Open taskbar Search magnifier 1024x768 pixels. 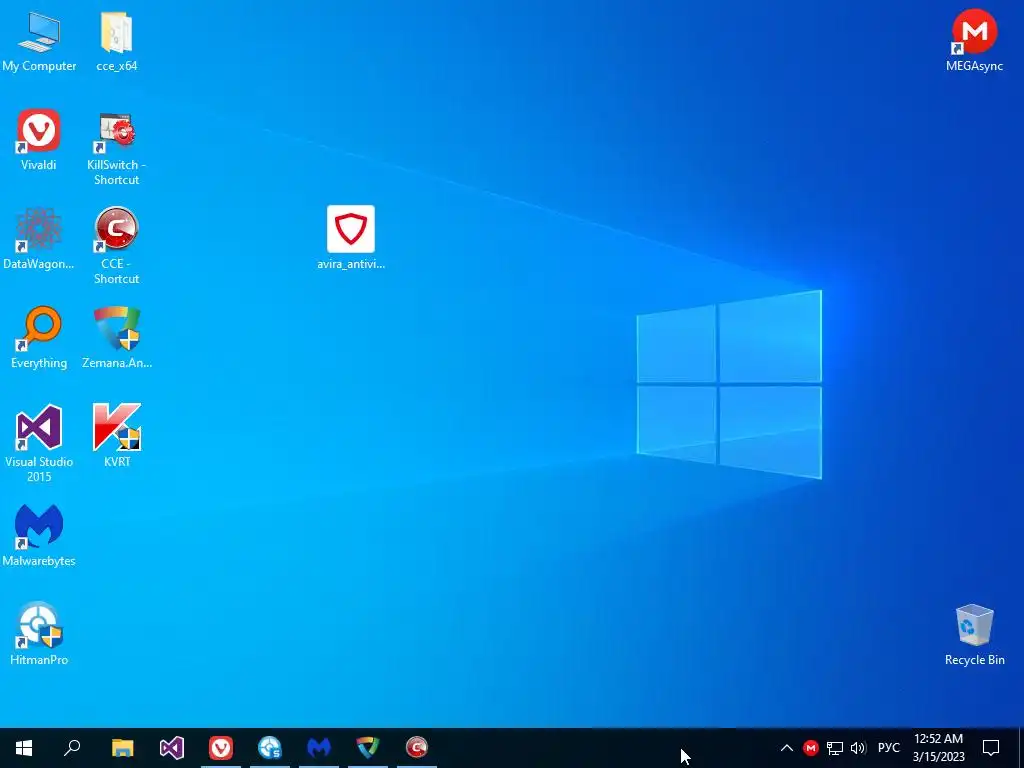pyautogui.click(x=72, y=748)
